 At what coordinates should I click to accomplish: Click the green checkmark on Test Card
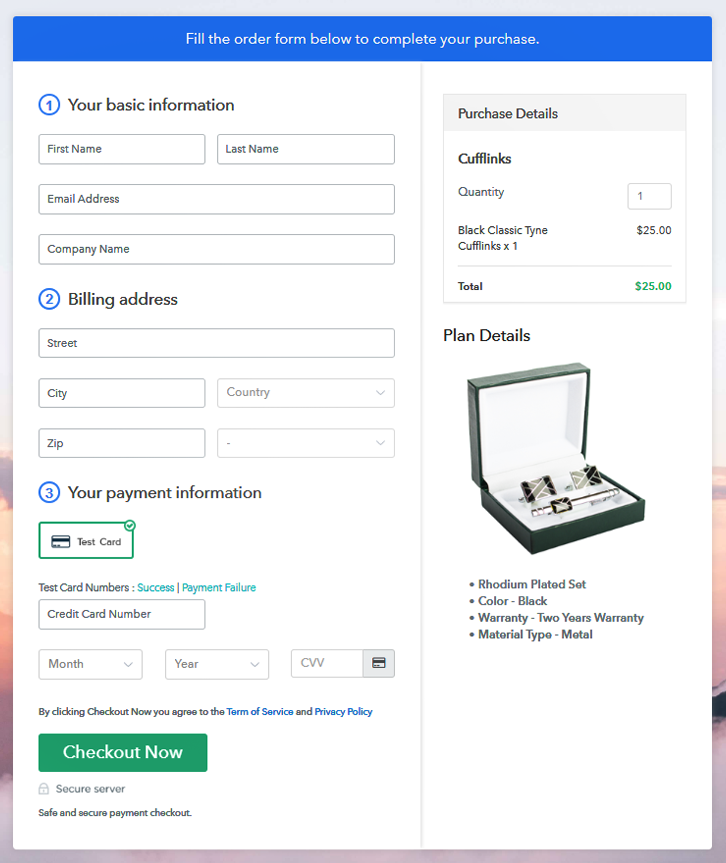(130, 525)
